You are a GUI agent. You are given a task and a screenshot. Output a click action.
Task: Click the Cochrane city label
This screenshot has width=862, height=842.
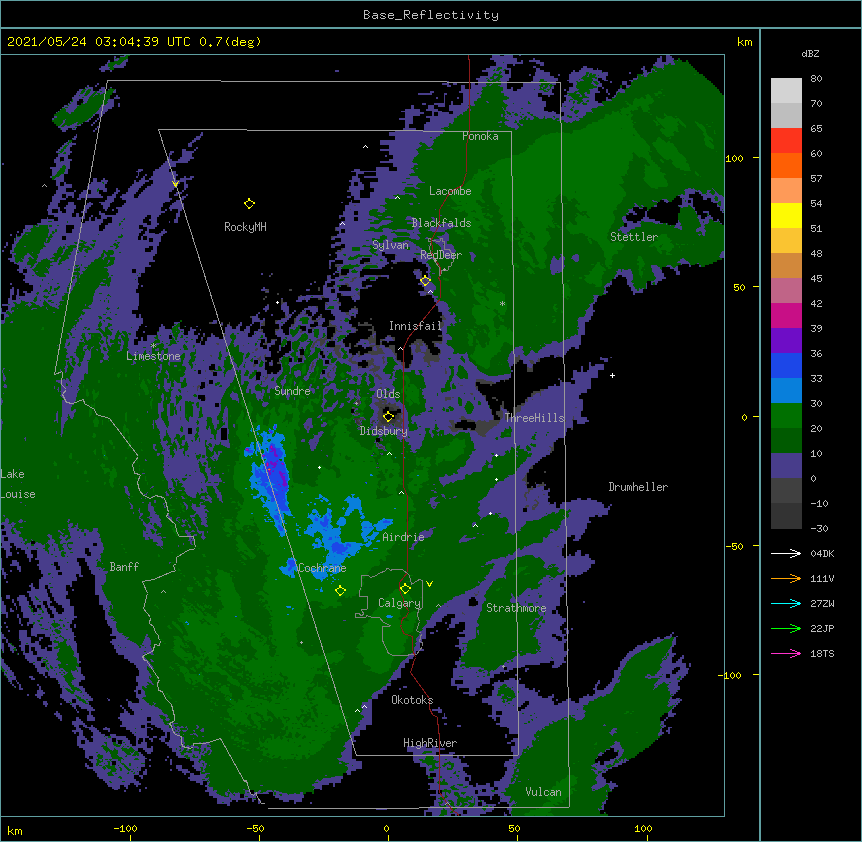(322, 568)
